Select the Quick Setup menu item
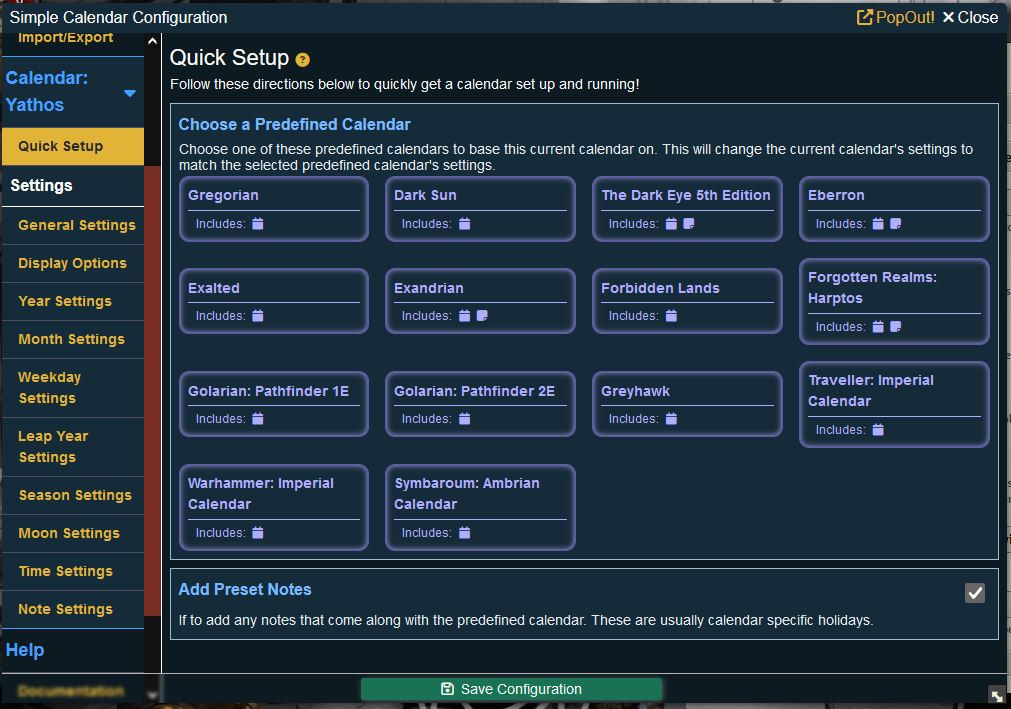Image resolution: width=1011 pixels, height=709 pixels. point(73,146)
